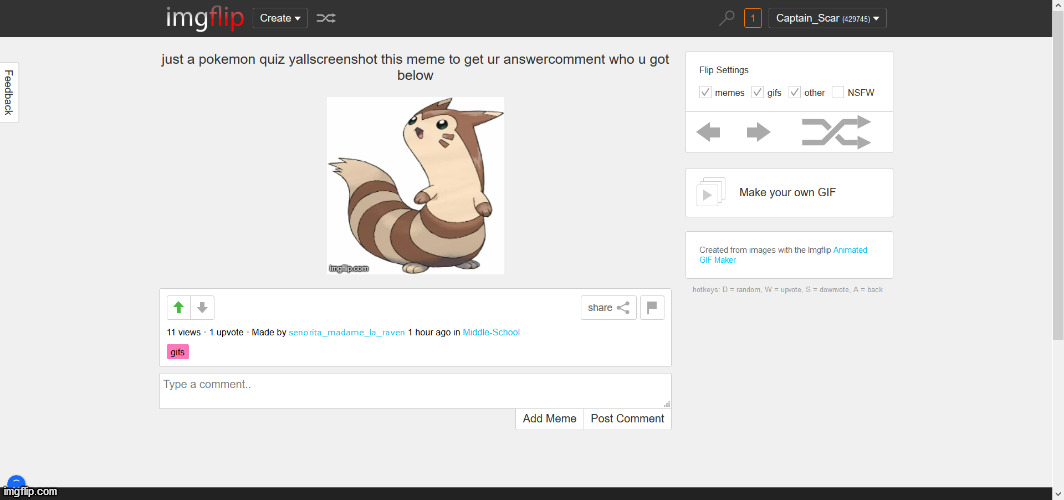1064x500 pixels.
Task: Click the Post Comment button
Action: click(627, 419)
